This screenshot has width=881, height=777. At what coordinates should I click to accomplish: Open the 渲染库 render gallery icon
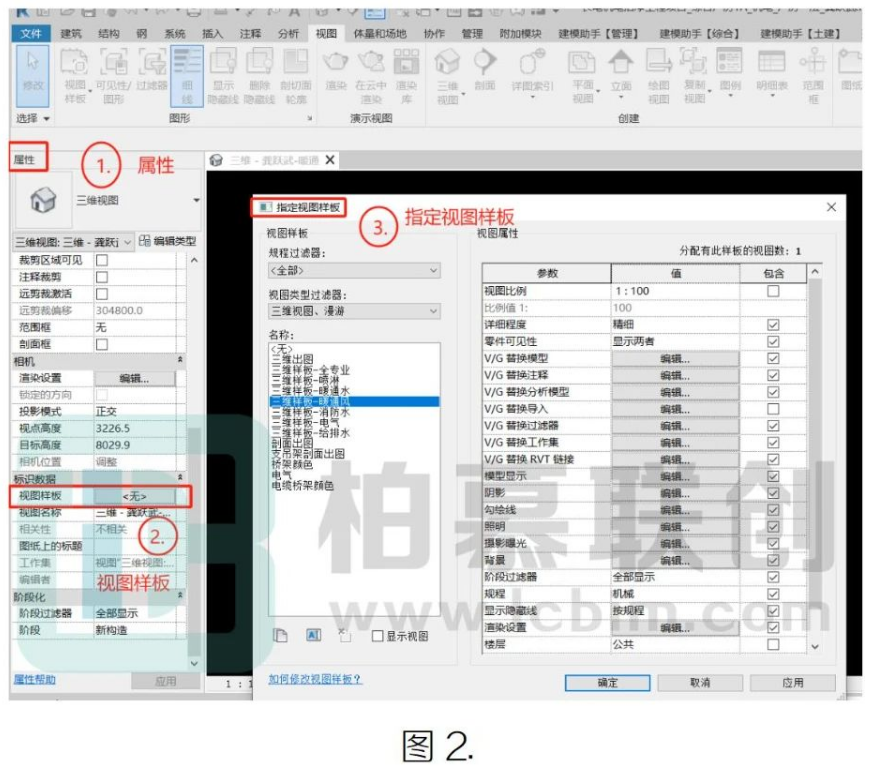[406, 76]
